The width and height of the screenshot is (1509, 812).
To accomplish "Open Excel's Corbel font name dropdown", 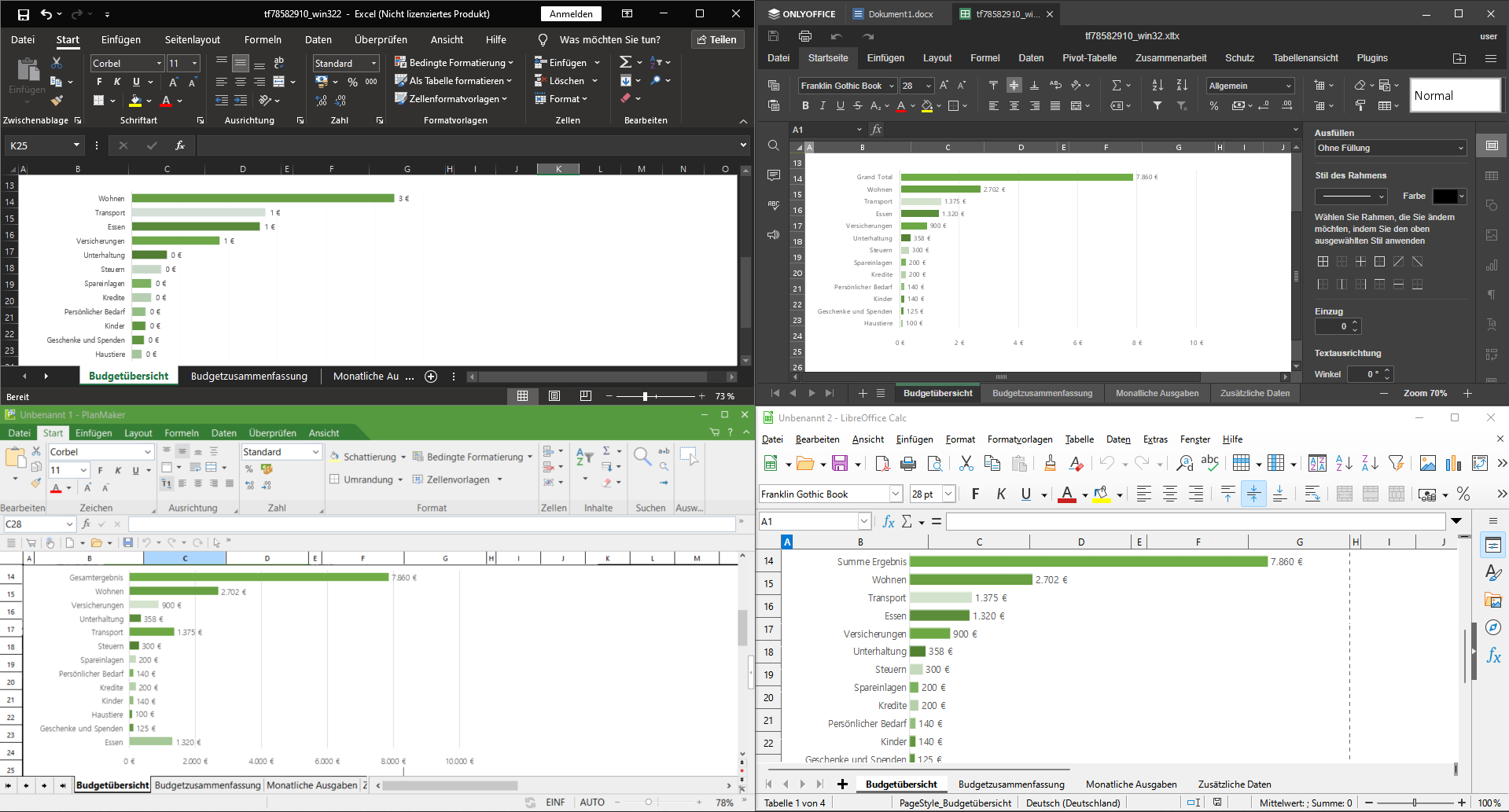I will pyautogui.click(x=159, y=63).
